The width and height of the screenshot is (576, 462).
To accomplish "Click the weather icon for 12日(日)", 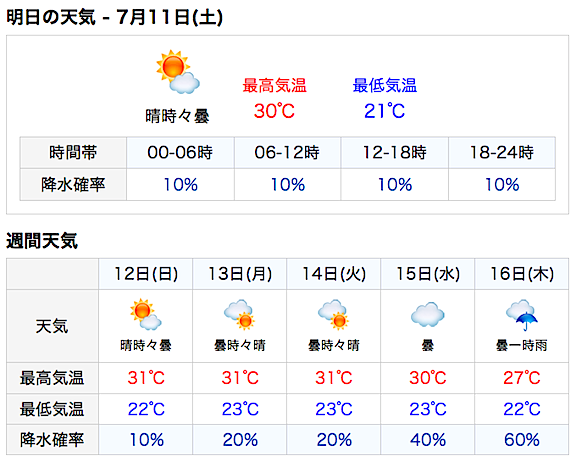I will [146, 314].
